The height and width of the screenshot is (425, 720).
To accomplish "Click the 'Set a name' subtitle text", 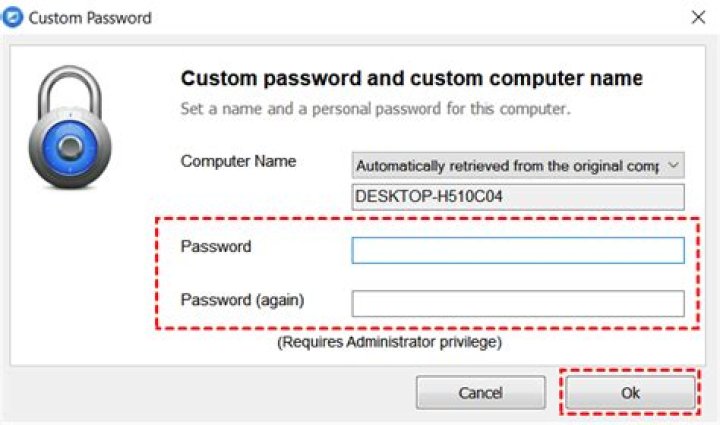I will [375, 108].
